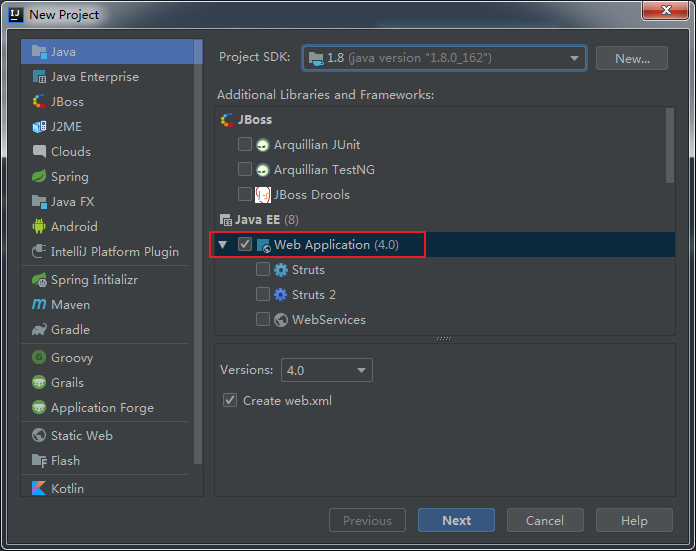Image resolution: width=696 pixels, height=551 pixels.
Task: Enable the WebServices checkbox
Action: click(263, 319)
